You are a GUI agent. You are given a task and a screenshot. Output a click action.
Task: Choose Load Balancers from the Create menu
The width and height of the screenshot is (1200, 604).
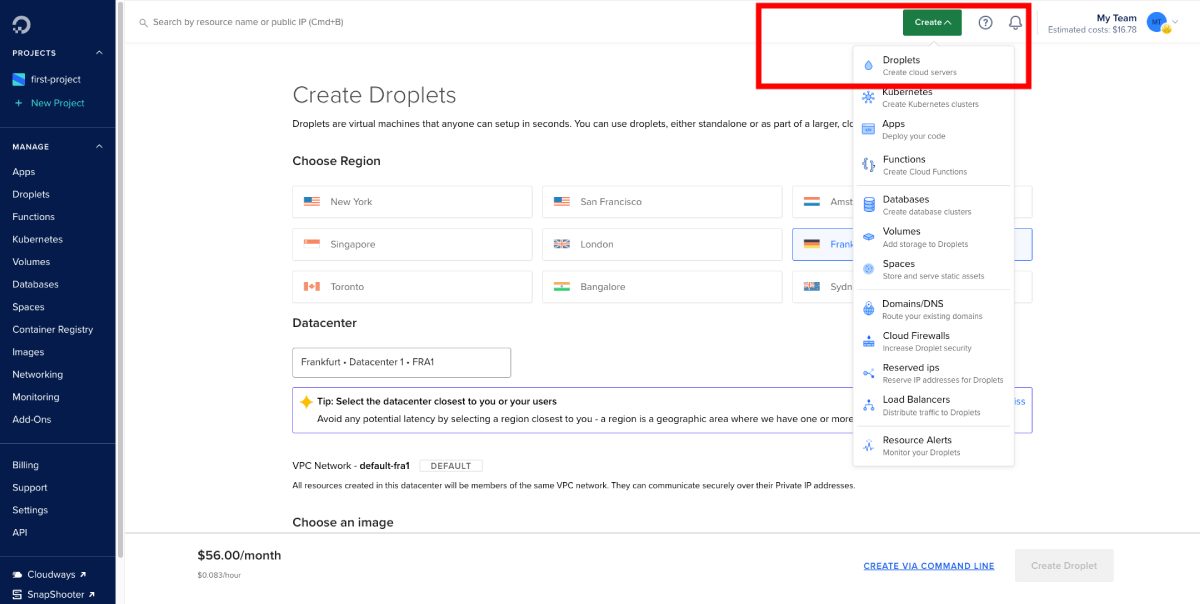click(934, 405)
